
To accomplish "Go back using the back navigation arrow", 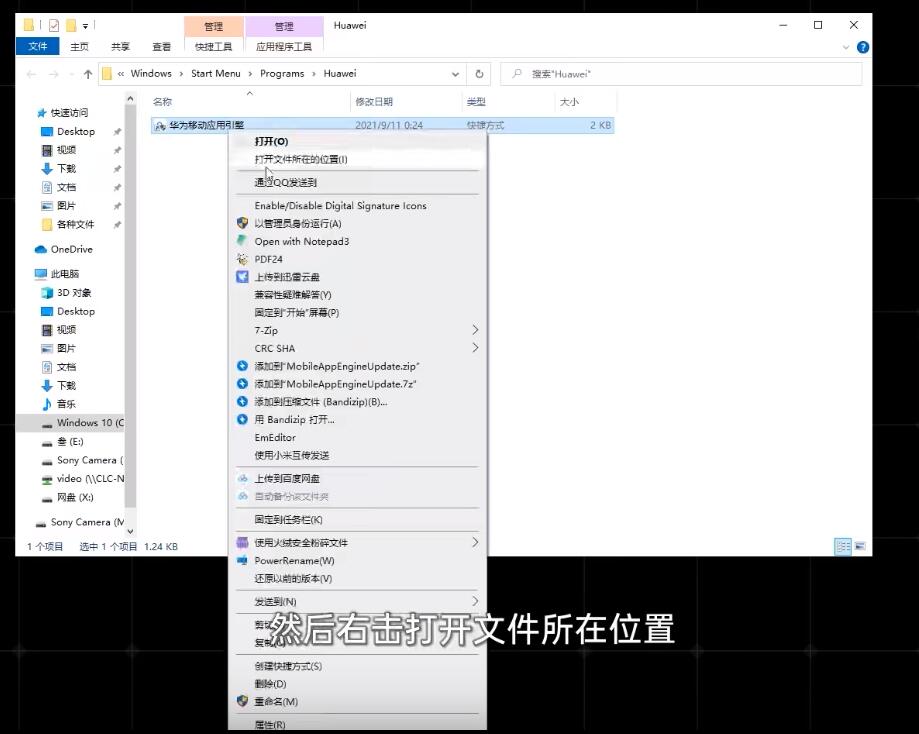I will click(31, 73).
